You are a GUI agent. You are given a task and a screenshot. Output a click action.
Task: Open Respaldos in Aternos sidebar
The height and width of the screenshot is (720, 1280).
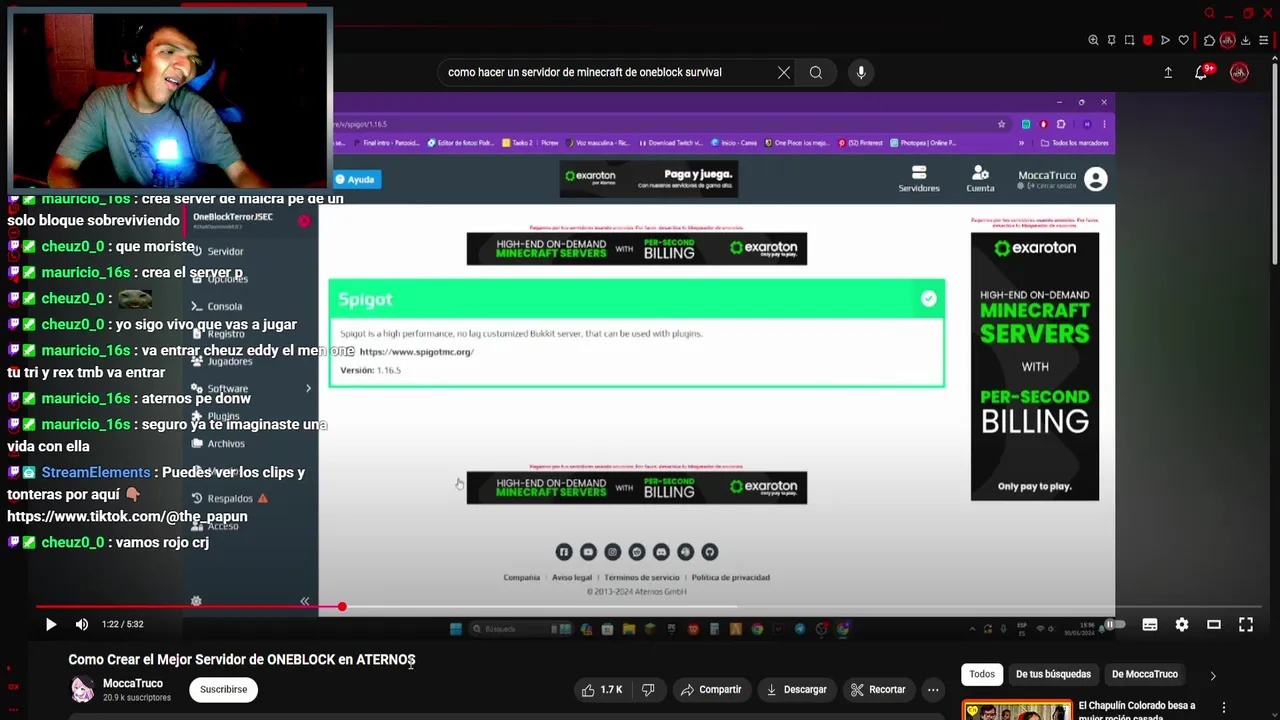point(230,498)
